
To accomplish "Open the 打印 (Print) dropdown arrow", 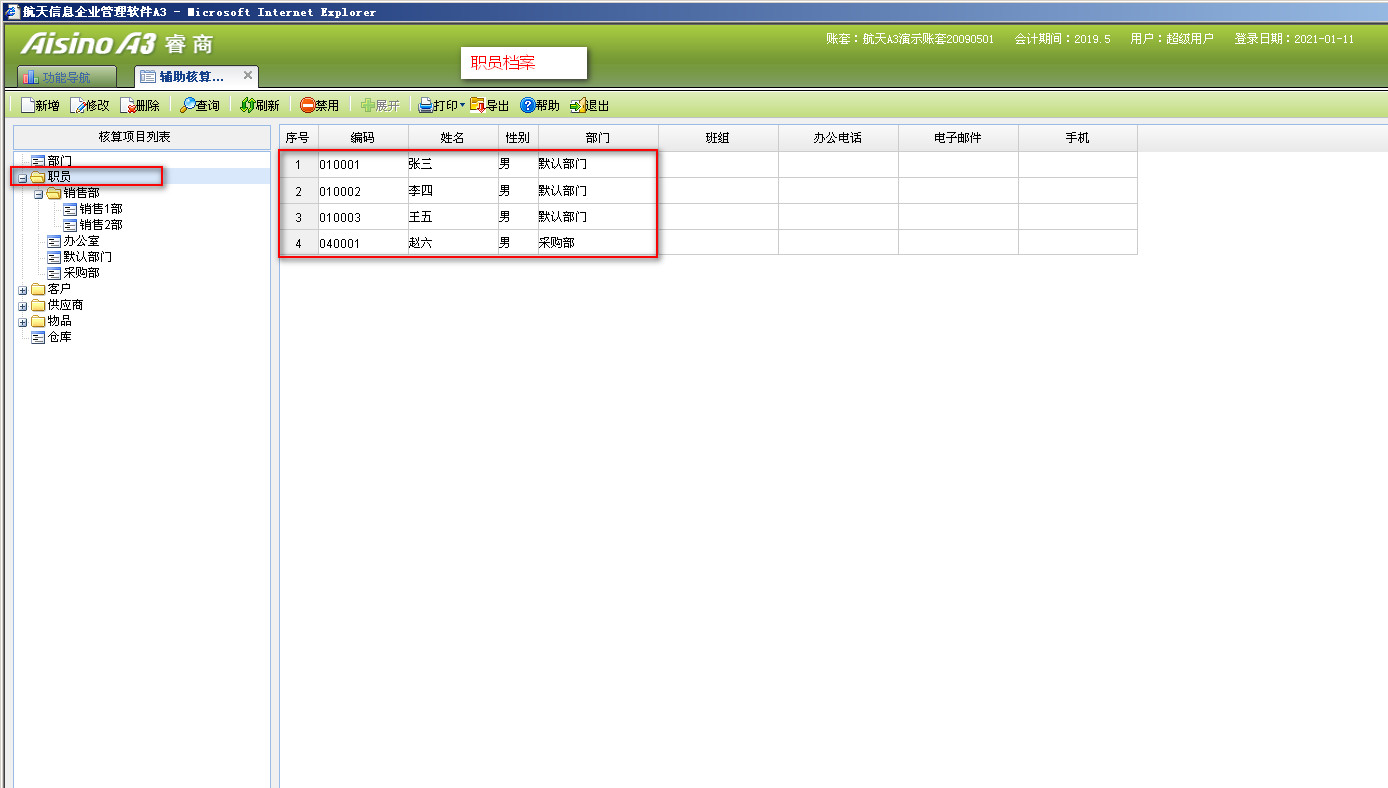I will (x=462, y=105).
